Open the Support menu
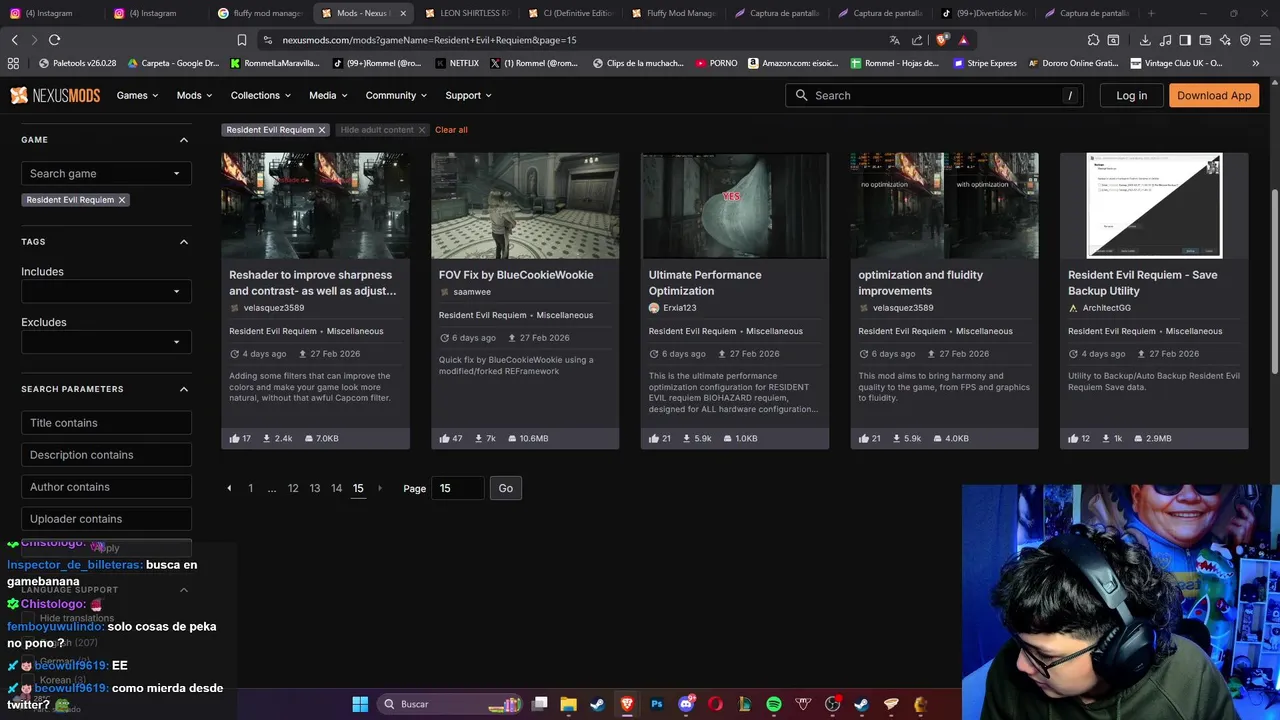This screenshot has width=1280, height=720. 468,95
